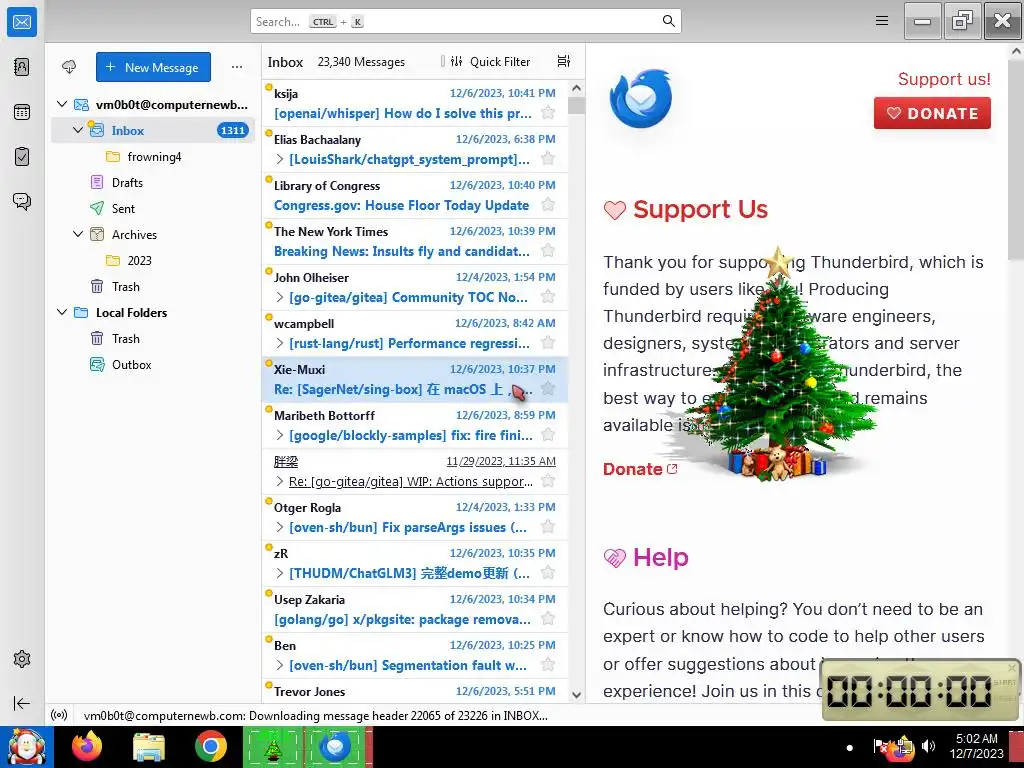Click the Santa start button
The image size is (1024, 768).
coord(26,746)
